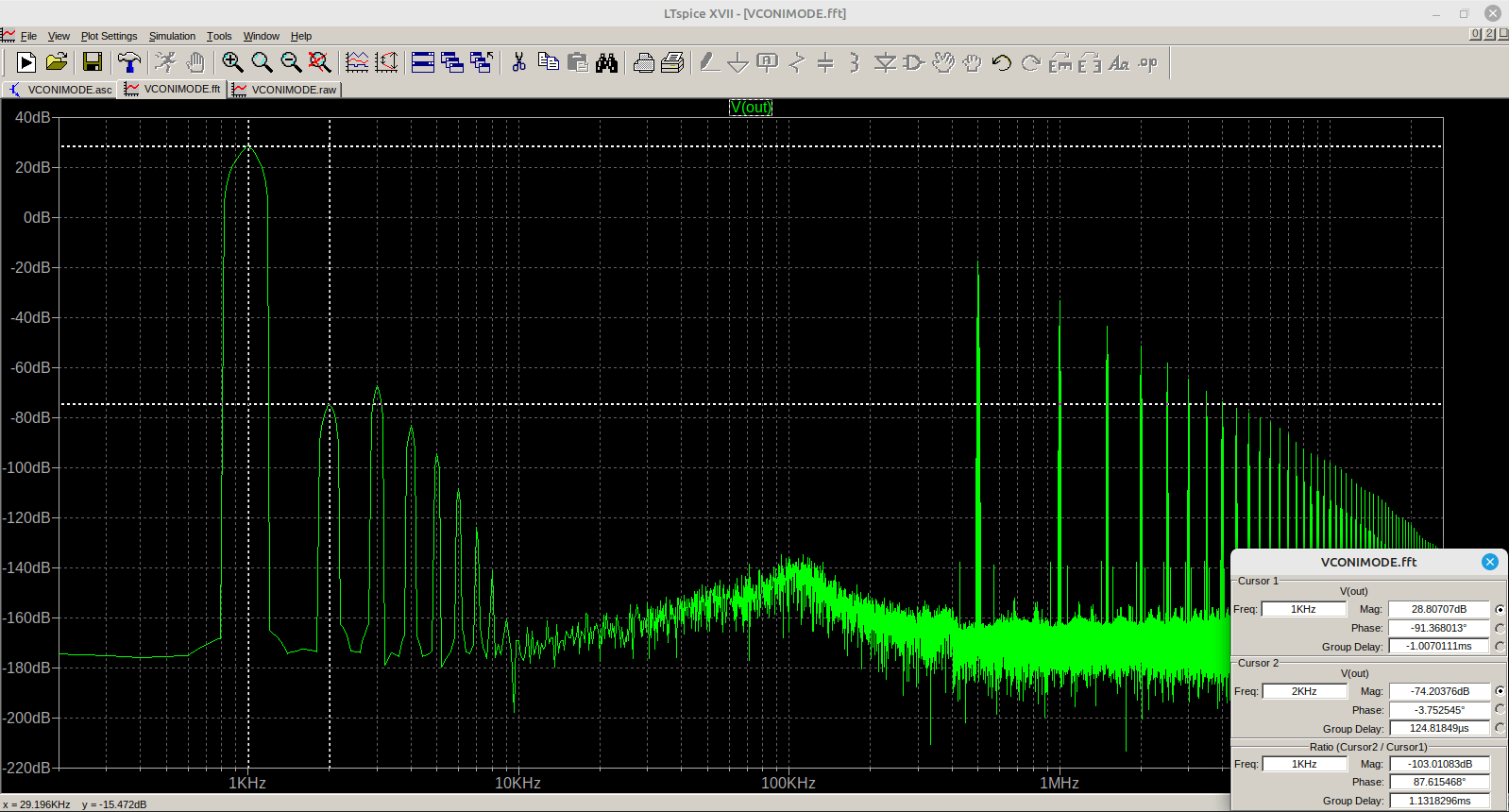The width and height of the screenshot is (1509, 812).
Task: Select Cursor 1 Mag radio button
Action: pos(1500,609)
